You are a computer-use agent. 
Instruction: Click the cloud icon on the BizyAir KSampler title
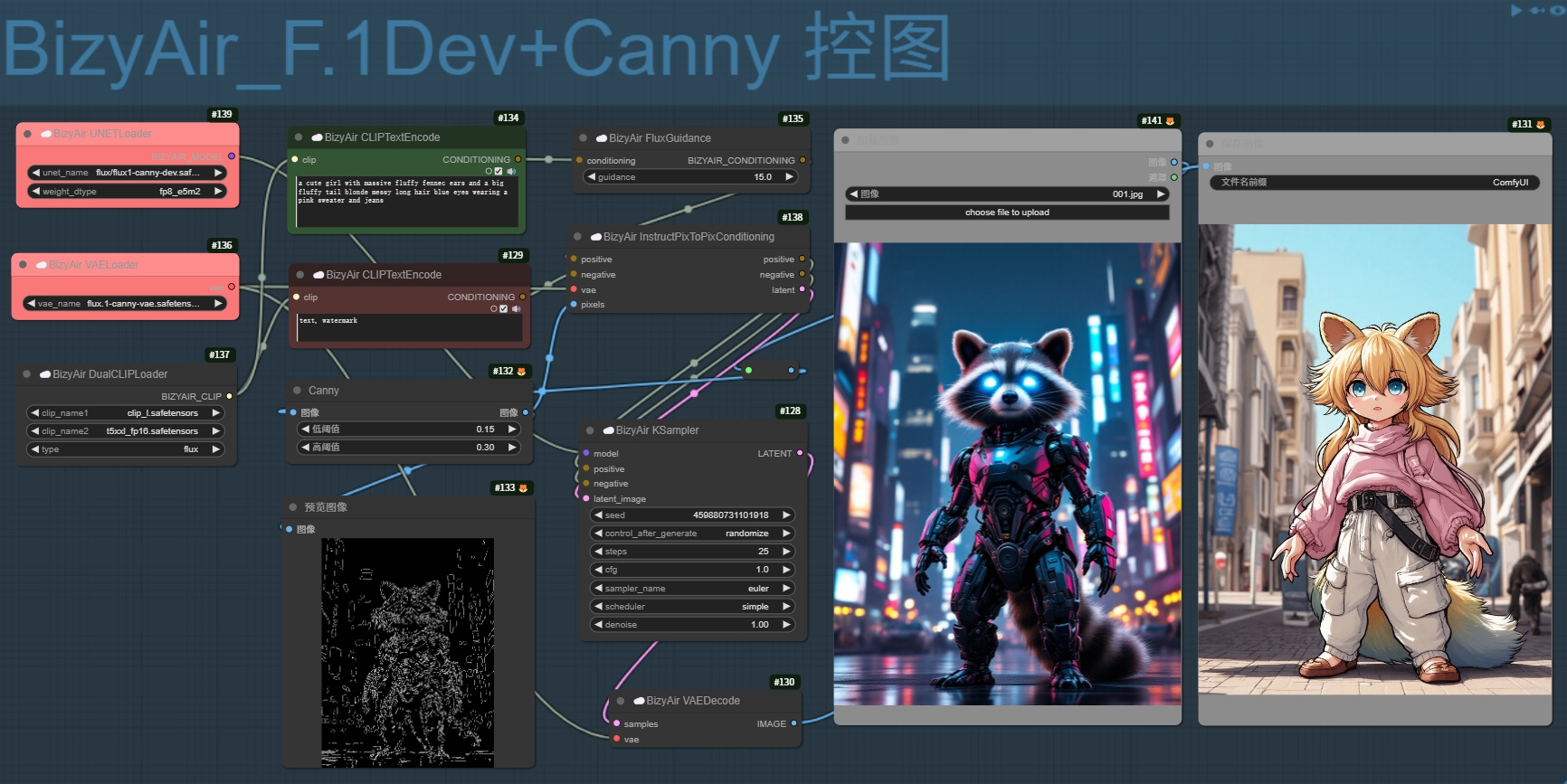610,430
